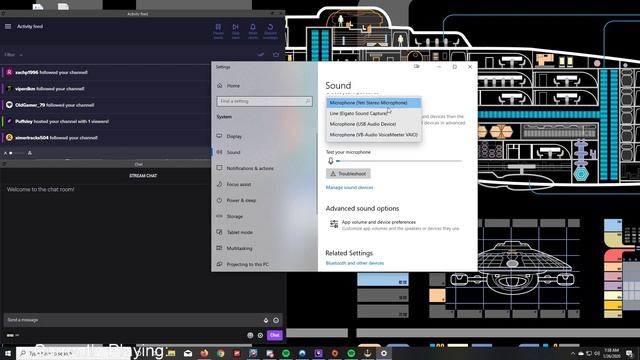This screenshot has width=640, height=360.
Task: Open the Filter dropdown in Activity feed
Action: [13, 55]
